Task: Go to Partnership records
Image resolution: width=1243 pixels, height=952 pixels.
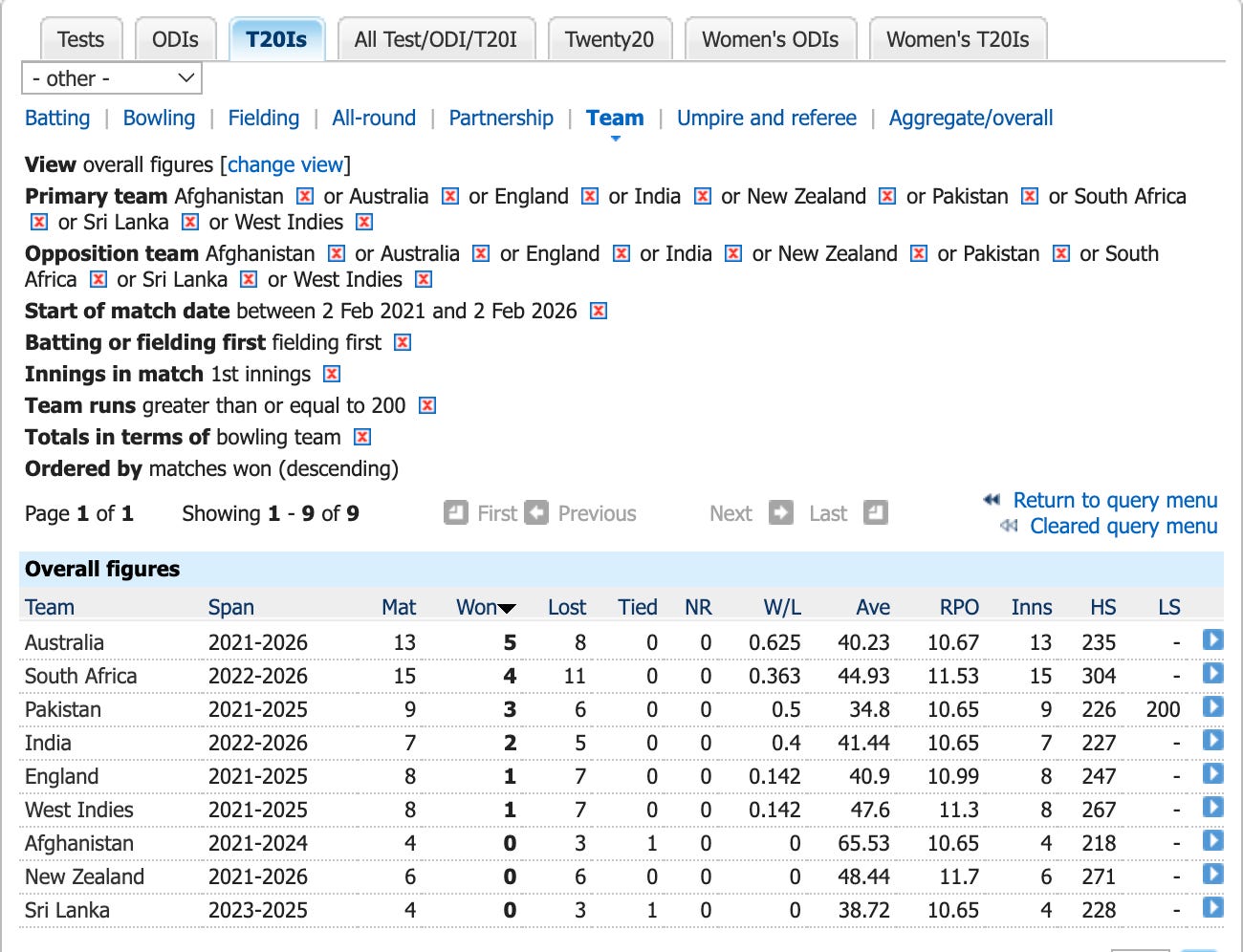Action: point(501,118)
